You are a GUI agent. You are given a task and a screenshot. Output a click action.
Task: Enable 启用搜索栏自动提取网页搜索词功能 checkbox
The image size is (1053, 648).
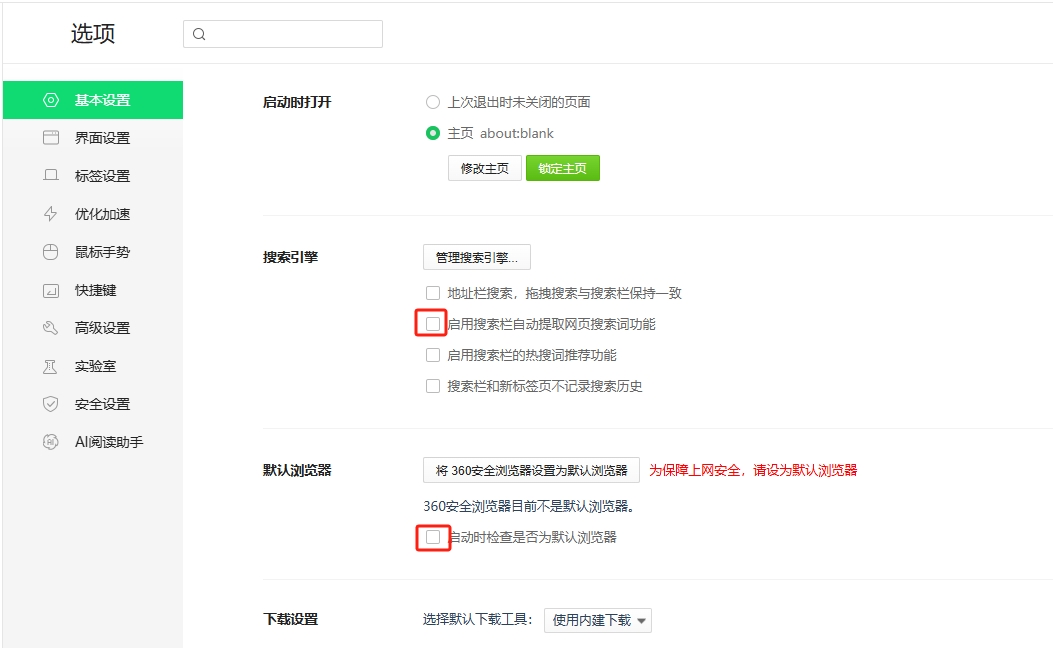[433, 324]
